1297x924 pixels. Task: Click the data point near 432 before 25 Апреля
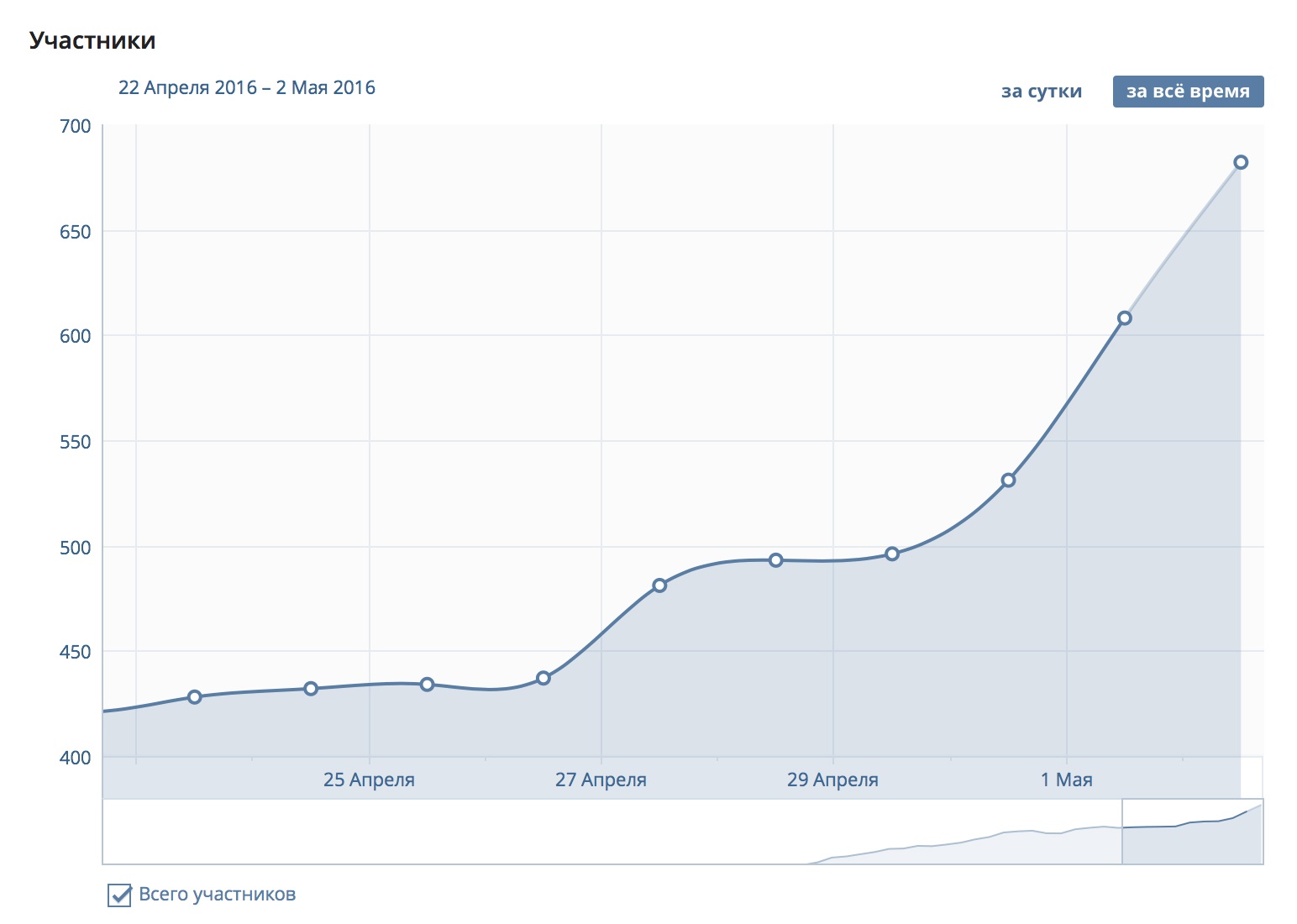[311, 689]
